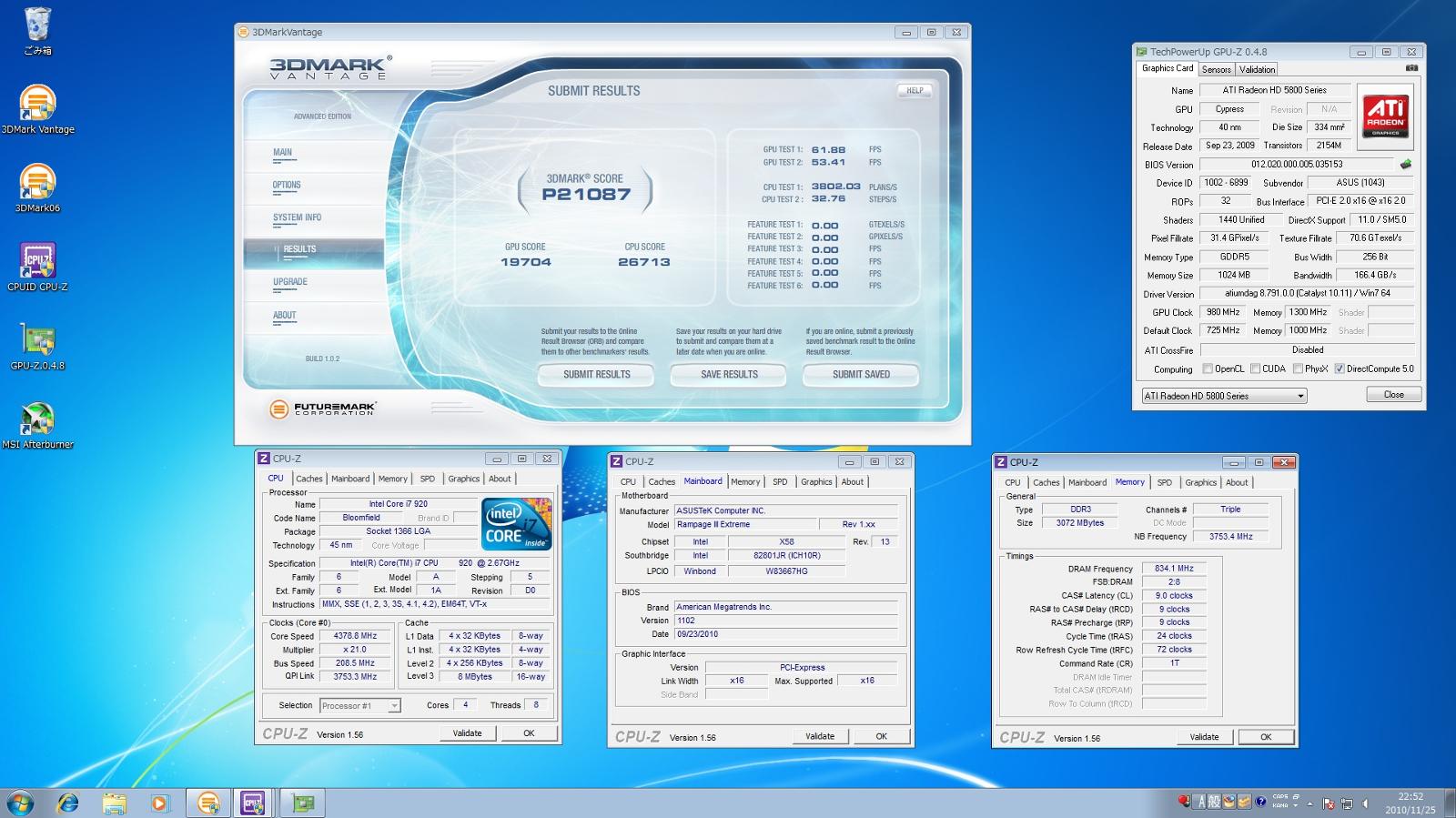Viewport: 1456px width, 818px height.
Task: Click the ATI Radeon logo in GPU-Z
Action: pyautogui.click(x=1385, y=116)
